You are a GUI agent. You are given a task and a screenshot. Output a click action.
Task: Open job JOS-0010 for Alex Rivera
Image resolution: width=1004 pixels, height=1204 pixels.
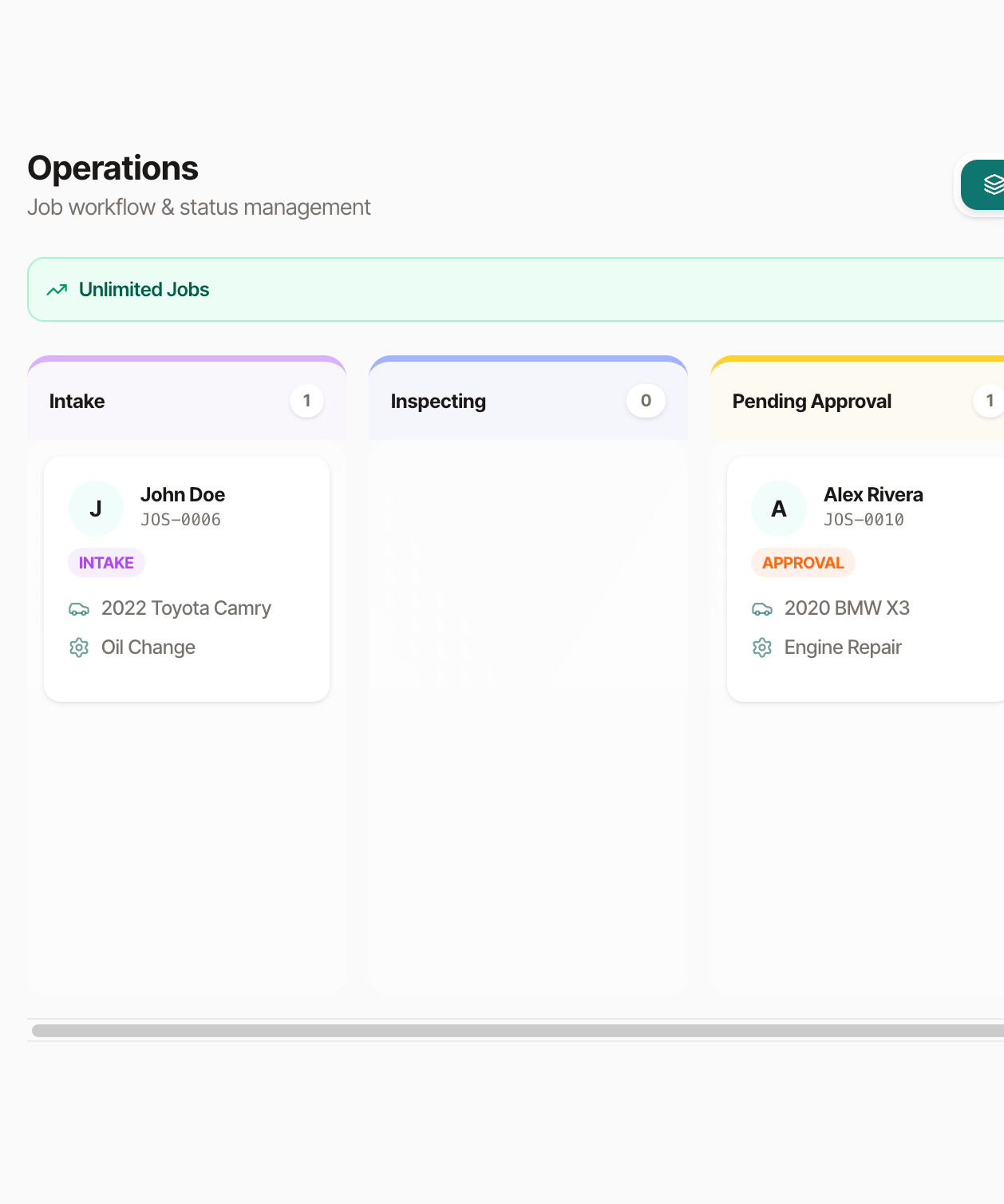pos(865,580)
